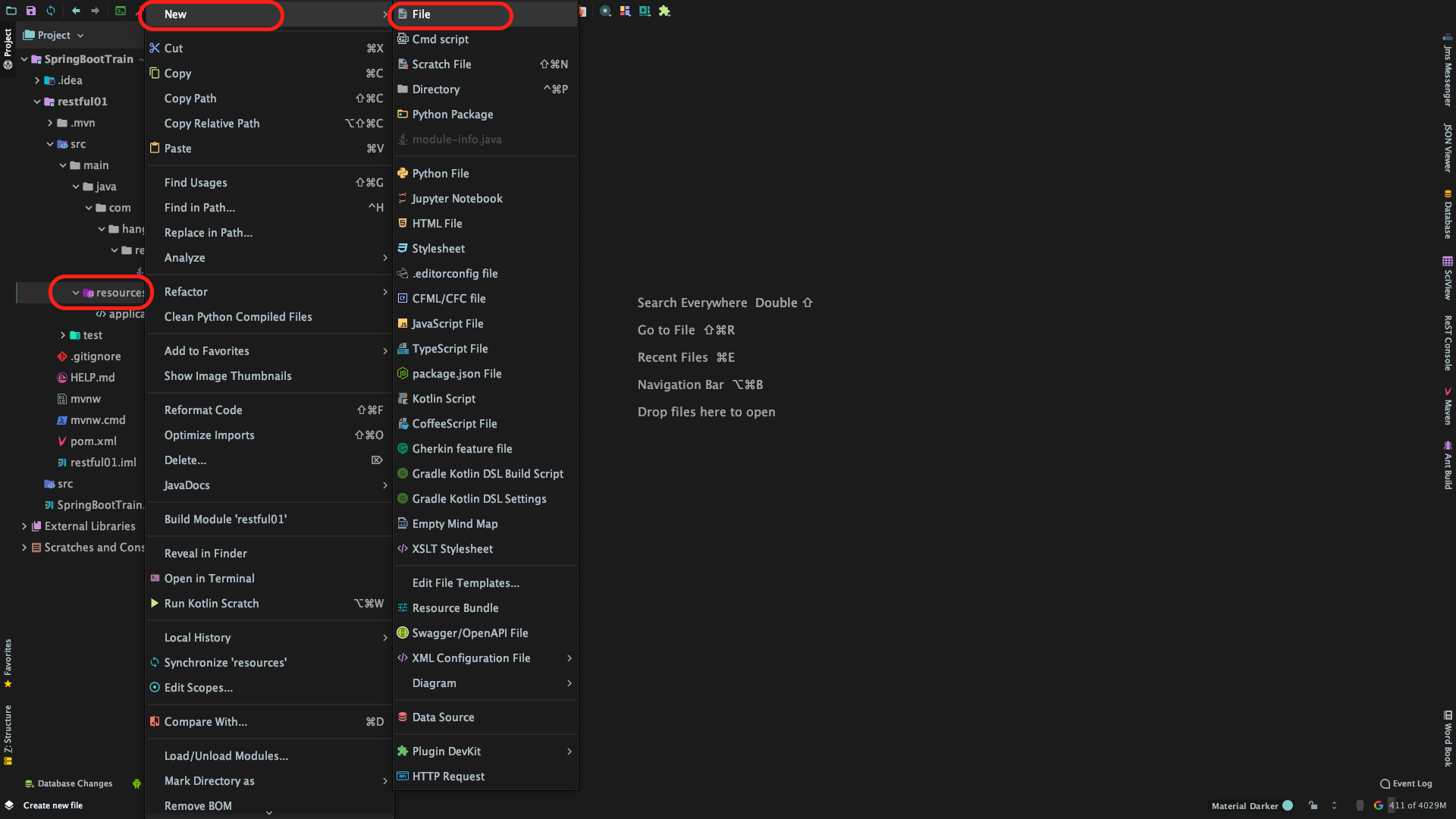
Task: Choose Python File from New submenu
Action: (440, 174)
